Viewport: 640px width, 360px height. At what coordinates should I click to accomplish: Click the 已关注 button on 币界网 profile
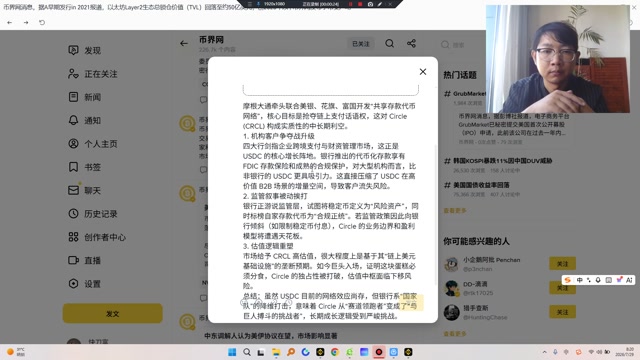tap(361, 44)
